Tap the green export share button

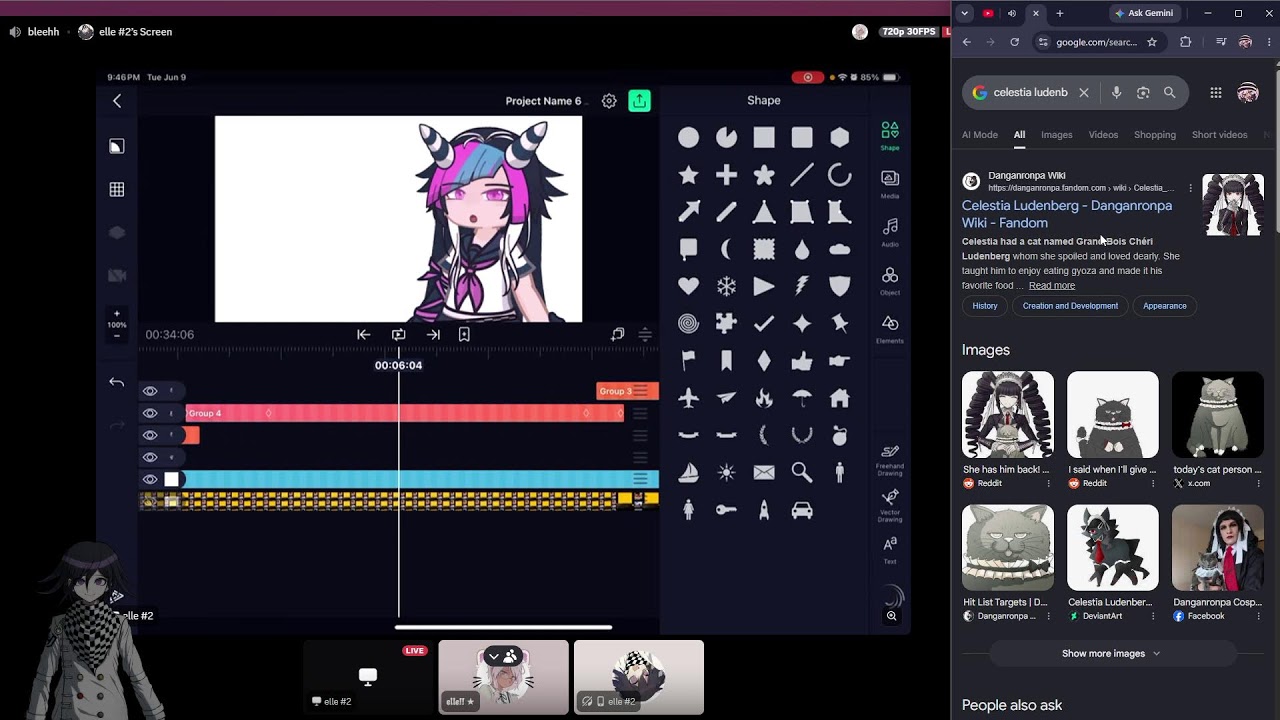point(639,101)
